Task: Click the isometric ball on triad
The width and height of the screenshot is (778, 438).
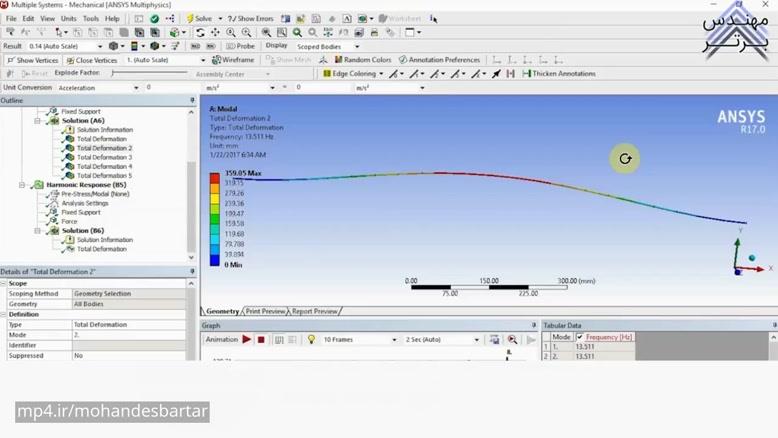Action: [752, 258]
